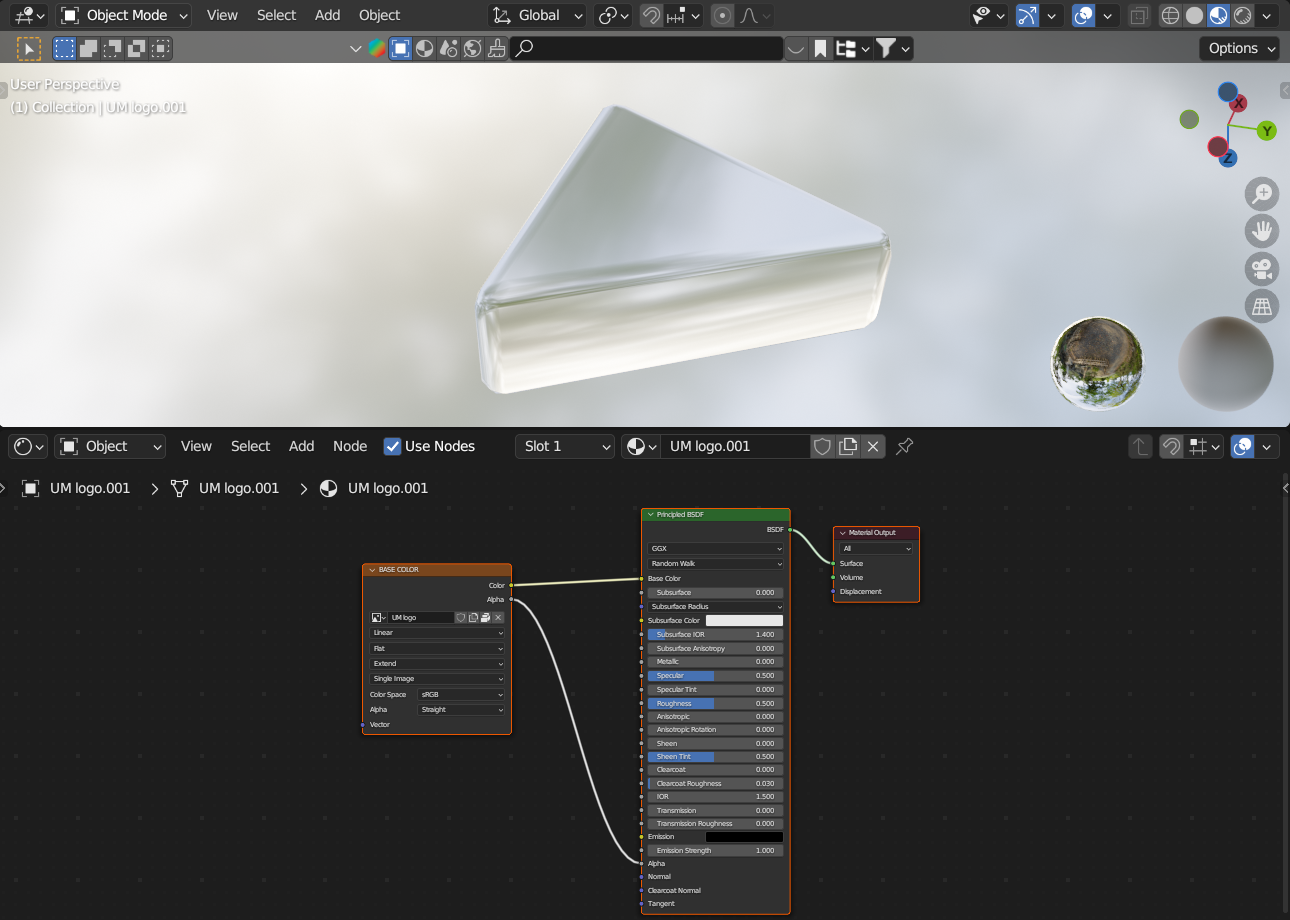Click the hand pan gizmo in viewport
Image resolution: width=1290 pixels, height=920 pixels.
tap(1262, 231)
